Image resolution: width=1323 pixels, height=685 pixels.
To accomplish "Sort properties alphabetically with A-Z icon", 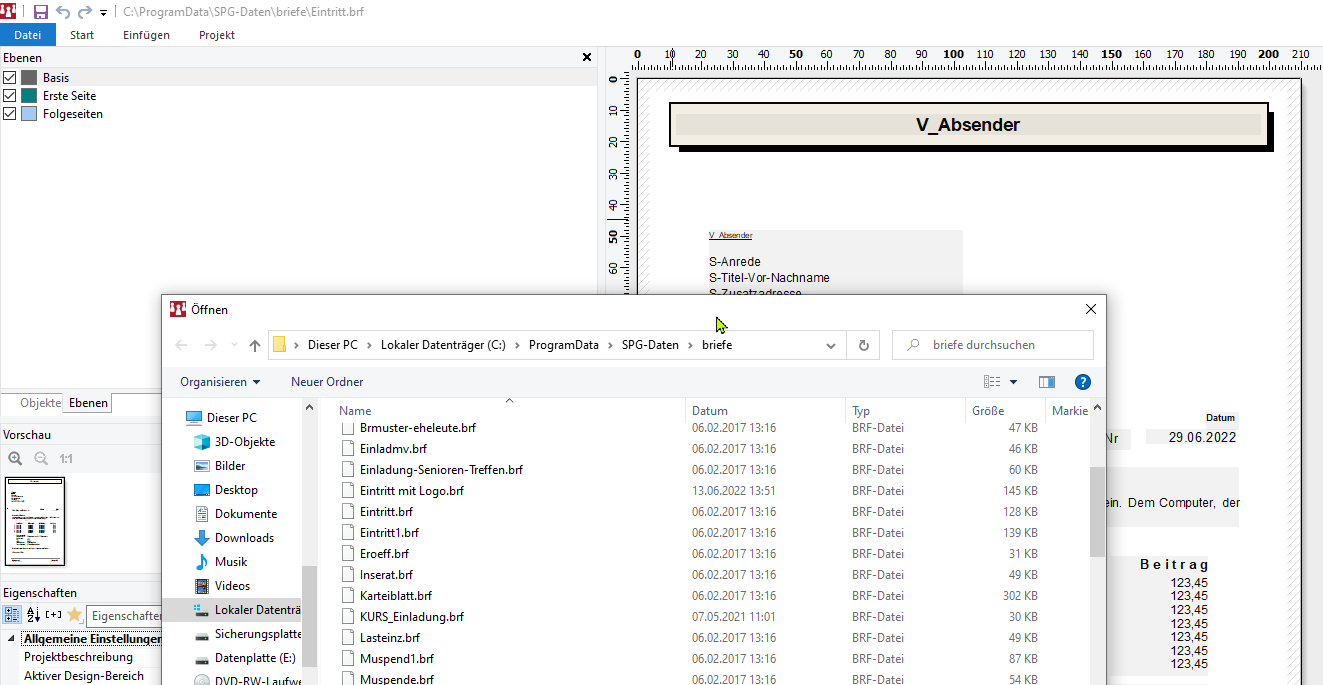I will click(33, 615).
